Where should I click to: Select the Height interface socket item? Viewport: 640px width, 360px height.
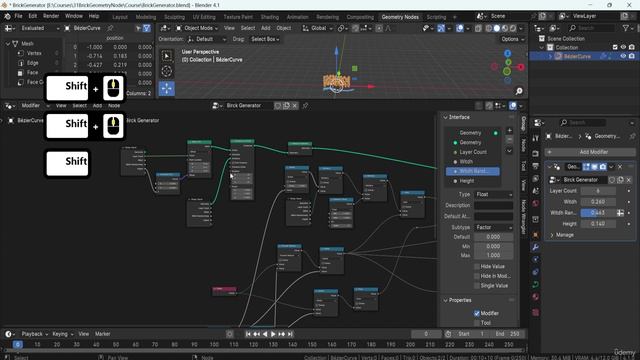click(x=473, y=181)
